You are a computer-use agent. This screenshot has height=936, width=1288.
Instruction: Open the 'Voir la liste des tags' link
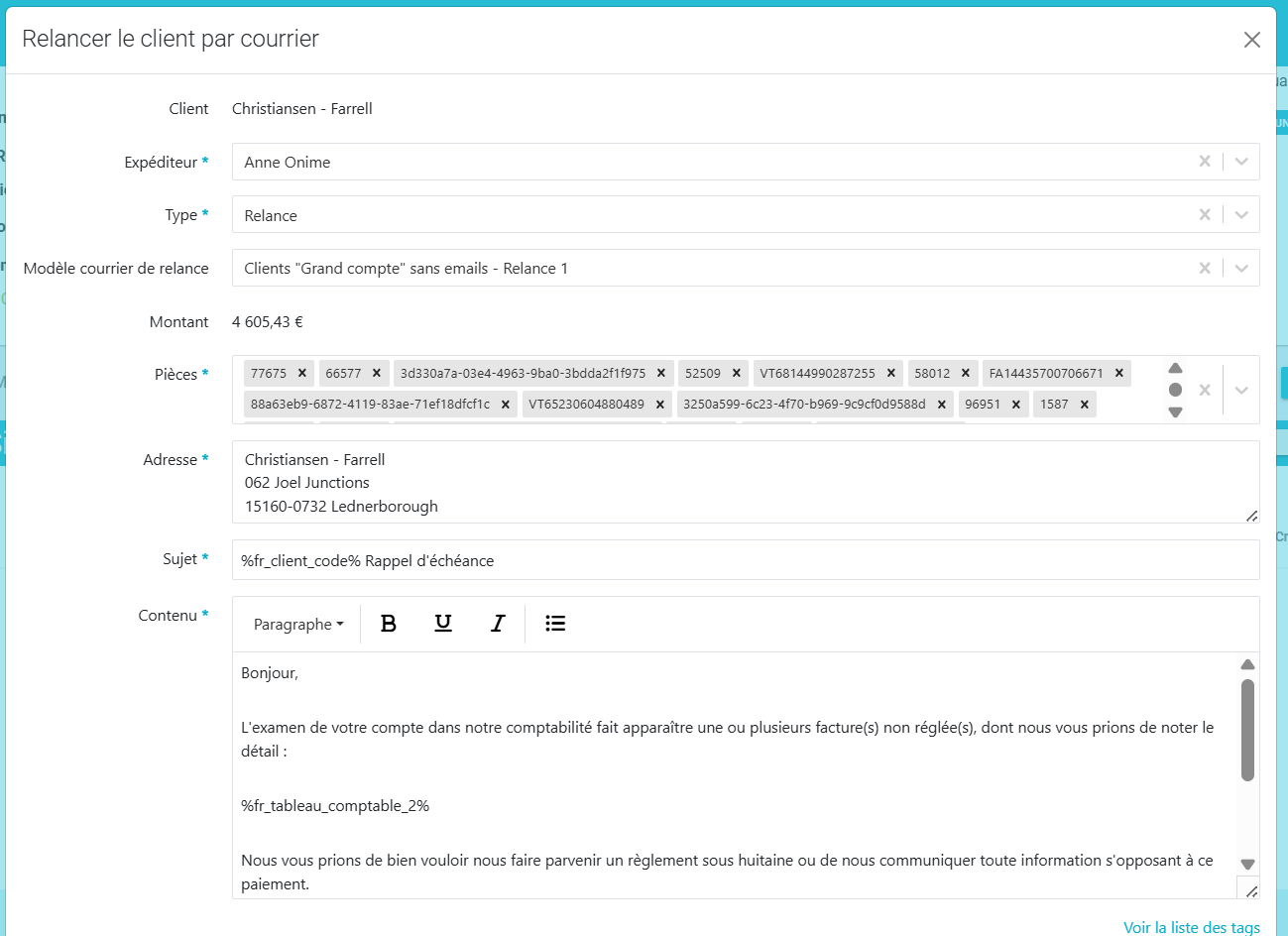1192,927
